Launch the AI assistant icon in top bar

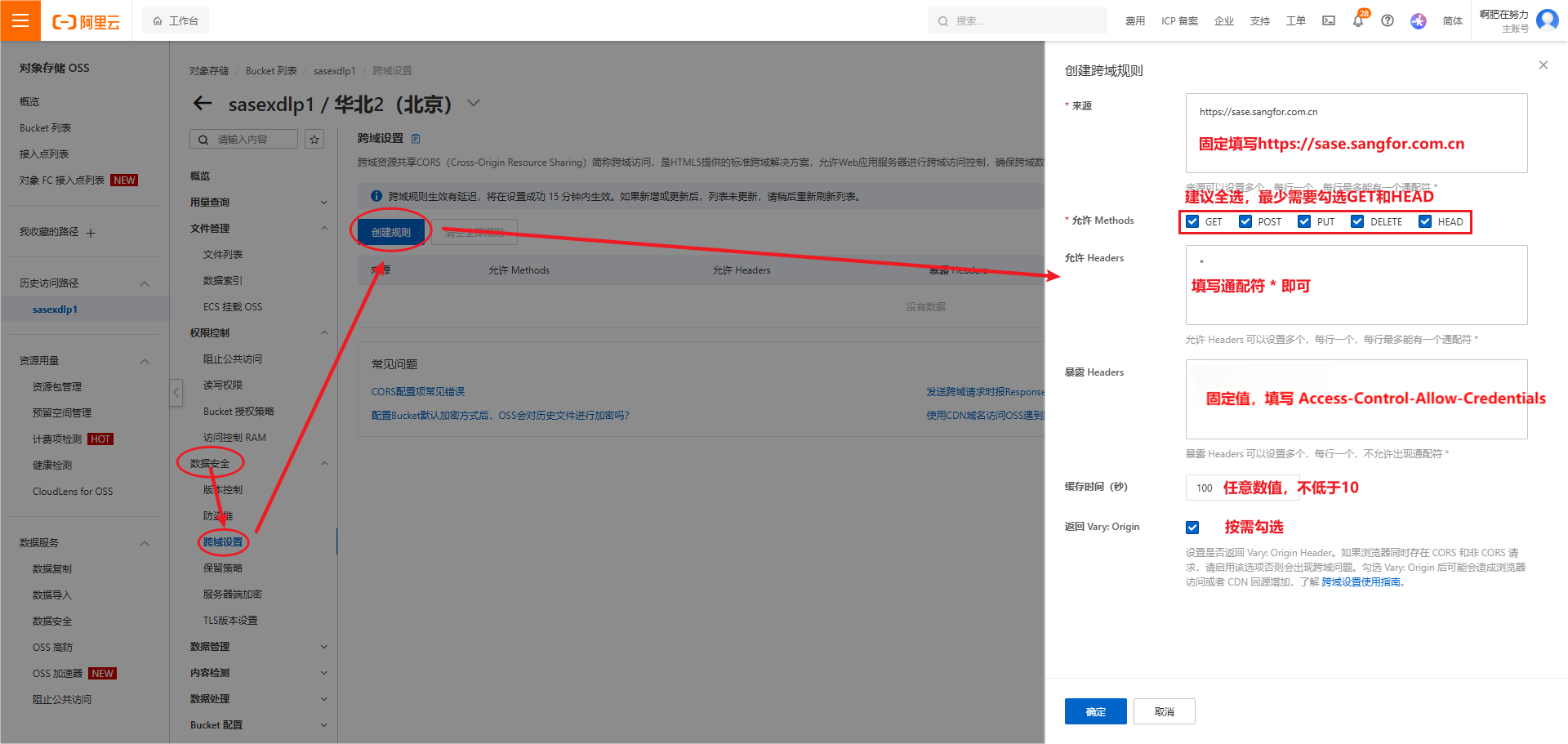1419,21
